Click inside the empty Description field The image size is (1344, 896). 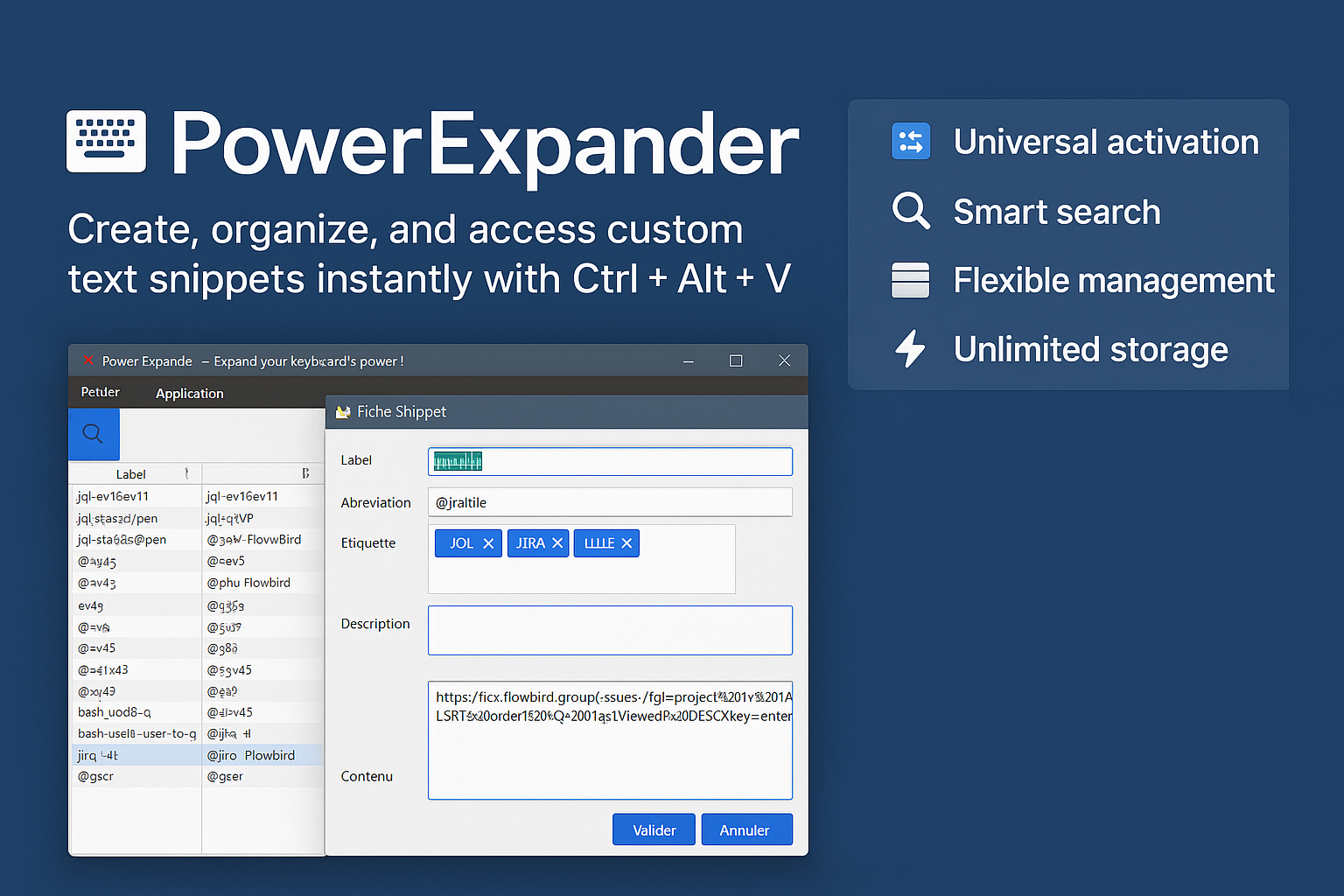click(x=609, y=630)
